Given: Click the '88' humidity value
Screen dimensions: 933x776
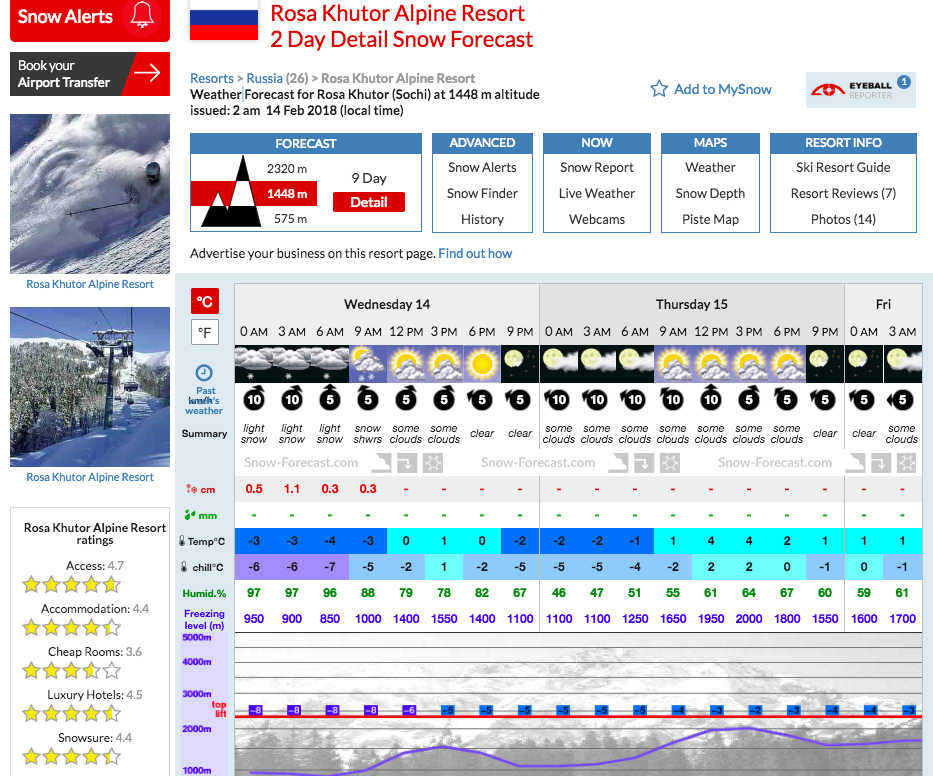Looking at the screenshot, I should pyautogui.click(x=368, y=593).
